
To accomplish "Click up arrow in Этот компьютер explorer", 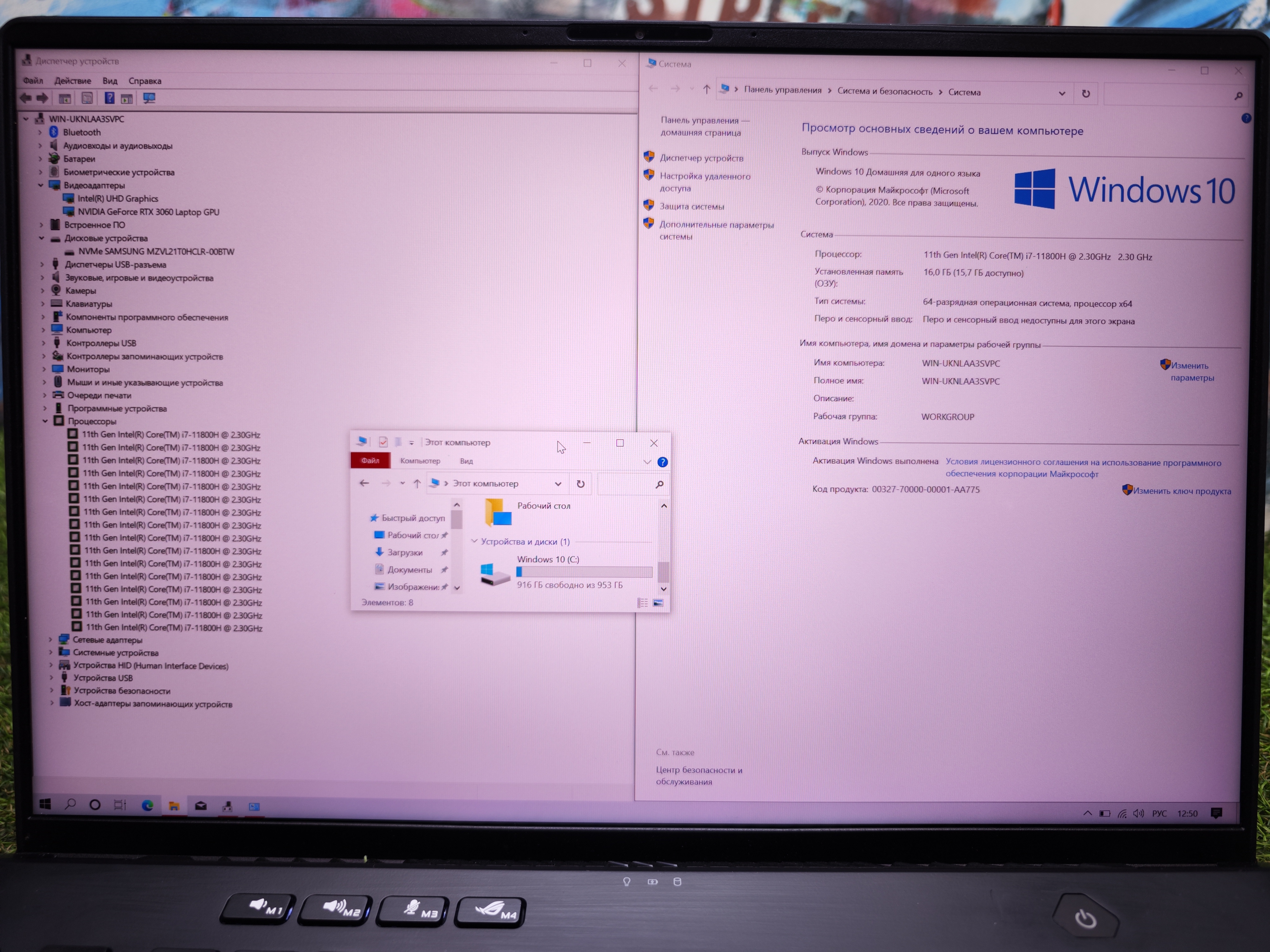I will click(417, 483).
